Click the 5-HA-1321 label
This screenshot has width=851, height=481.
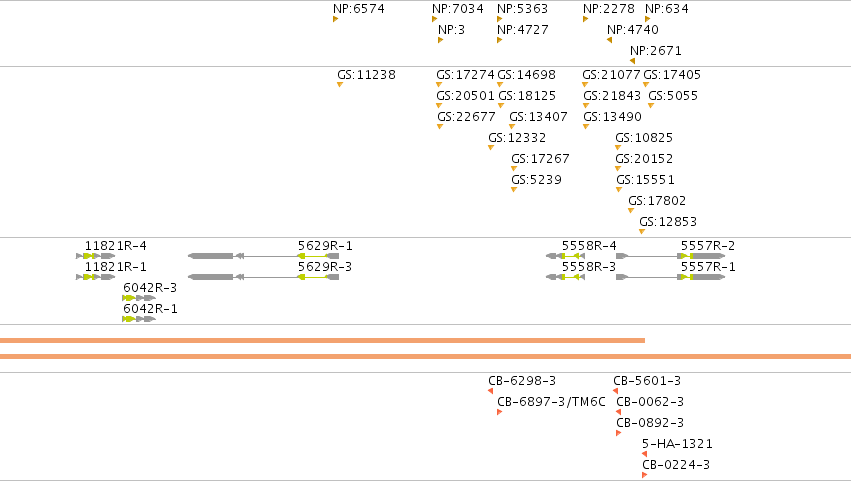tap(677, 444)
